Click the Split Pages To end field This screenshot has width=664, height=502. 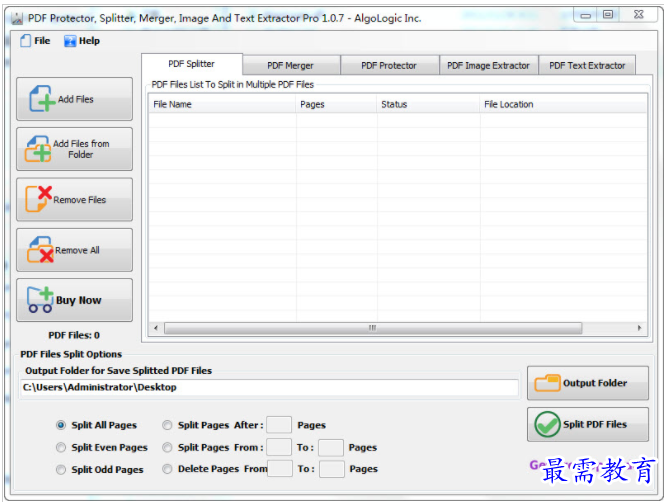pos(331,448)
